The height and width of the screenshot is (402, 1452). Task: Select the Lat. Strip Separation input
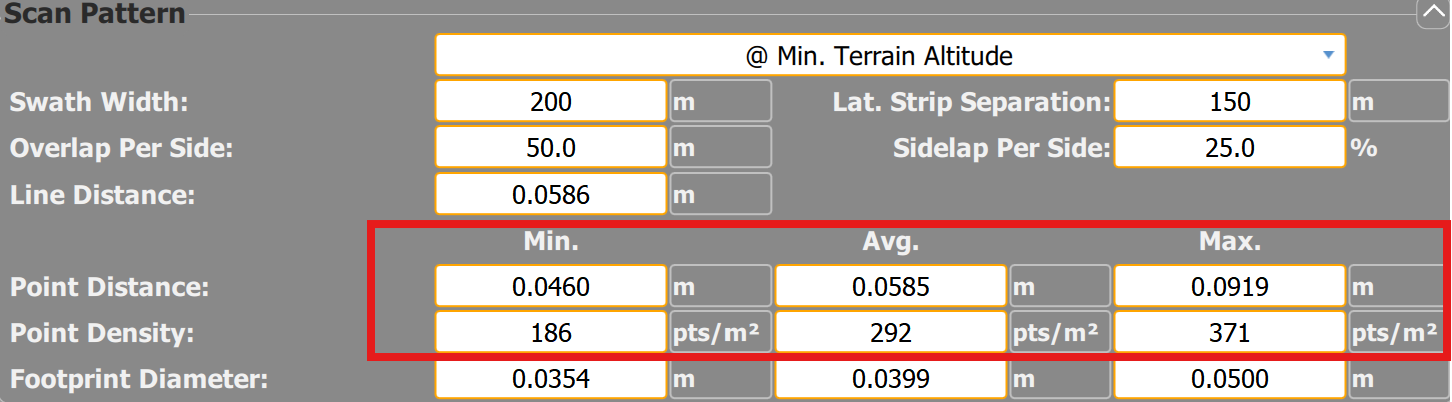pos(1229,101)
